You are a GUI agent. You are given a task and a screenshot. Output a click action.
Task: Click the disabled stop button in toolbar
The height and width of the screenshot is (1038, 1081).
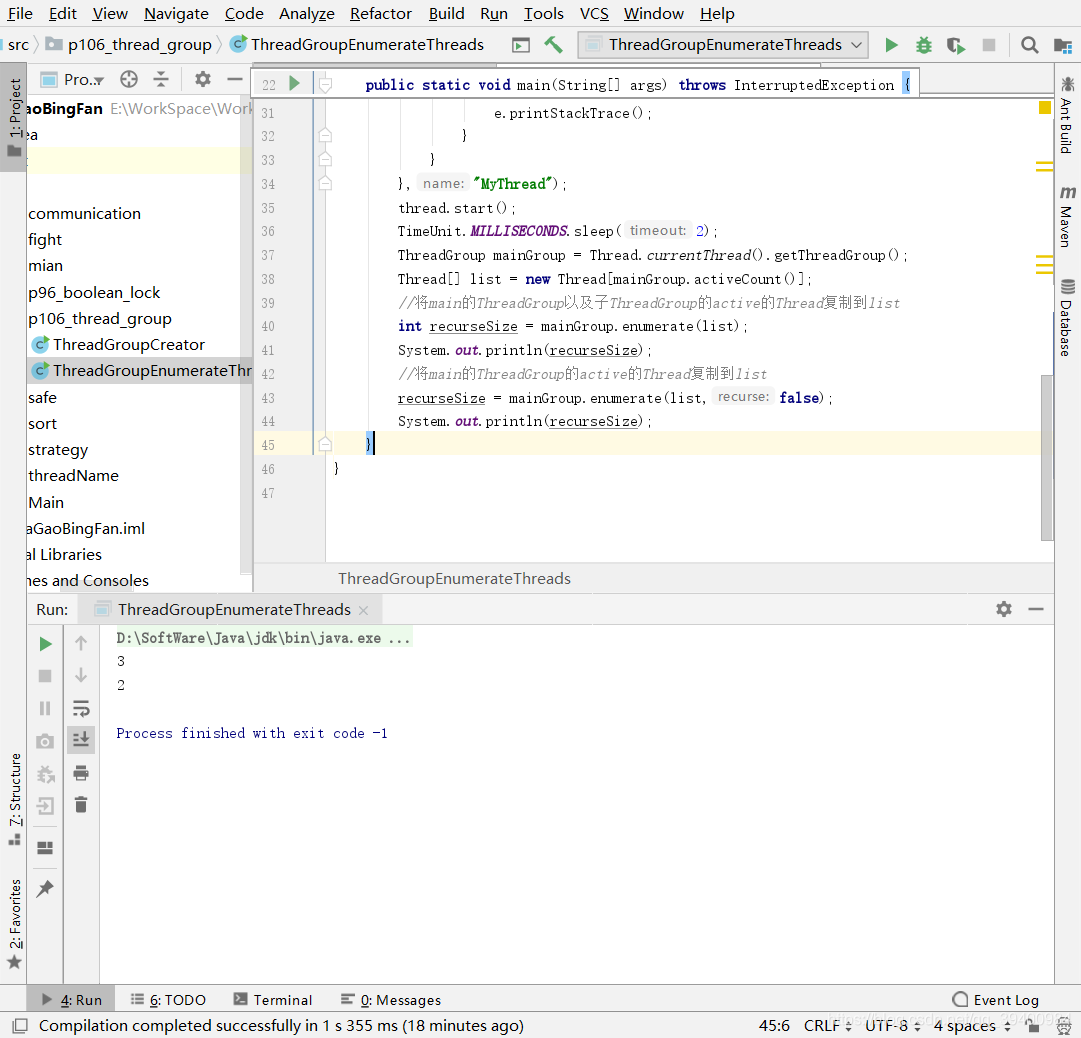point(989,45)
